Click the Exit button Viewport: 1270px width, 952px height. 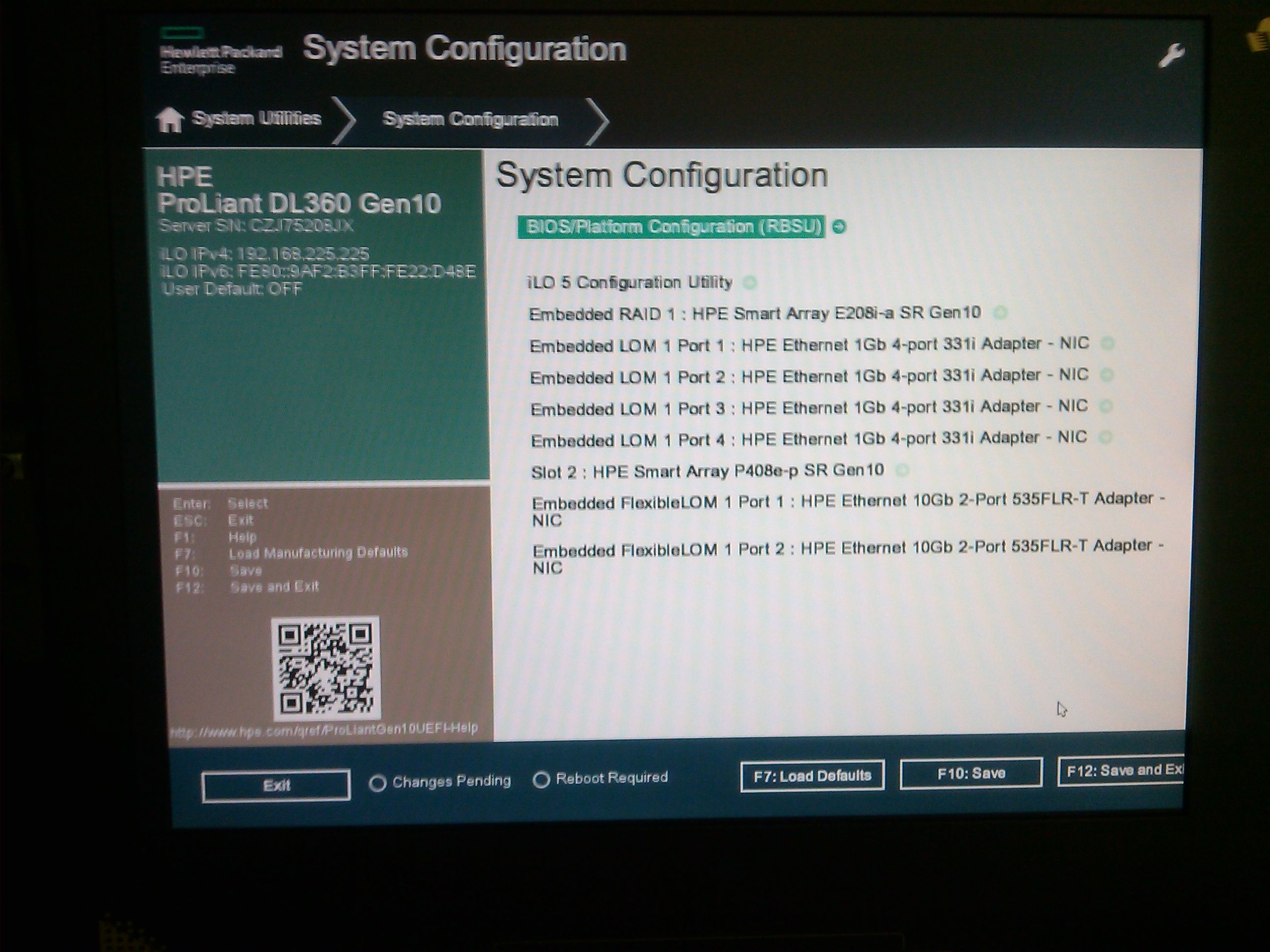point(276,785)
